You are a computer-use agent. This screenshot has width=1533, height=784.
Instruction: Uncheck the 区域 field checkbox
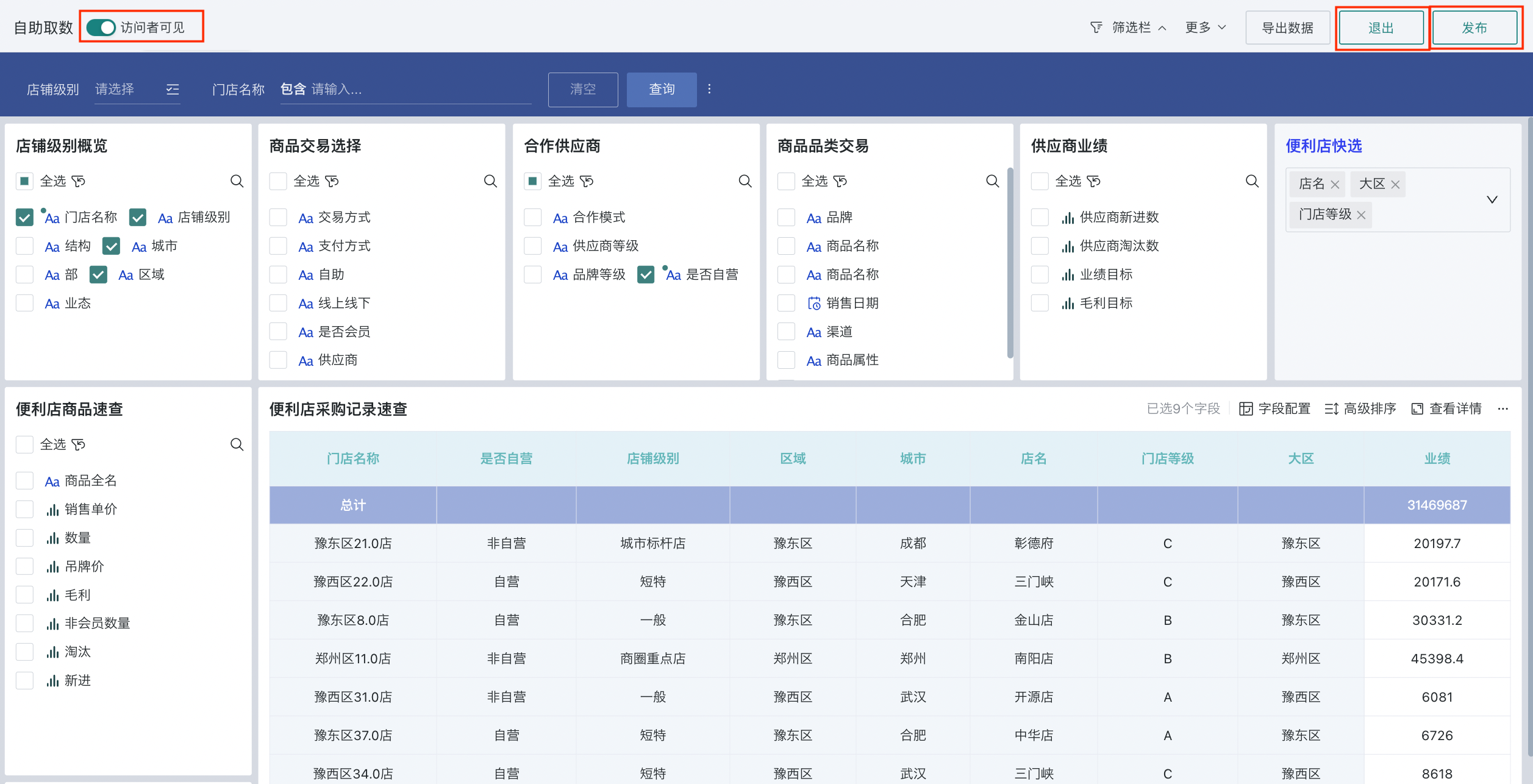coord(98,274)
